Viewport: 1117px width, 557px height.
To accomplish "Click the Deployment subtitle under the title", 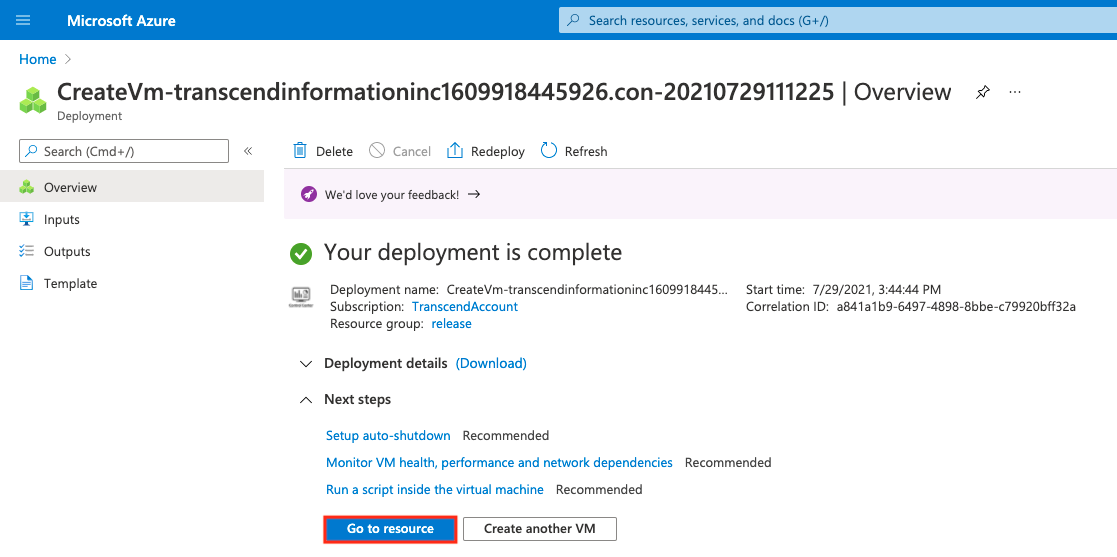I will (89, 115).
